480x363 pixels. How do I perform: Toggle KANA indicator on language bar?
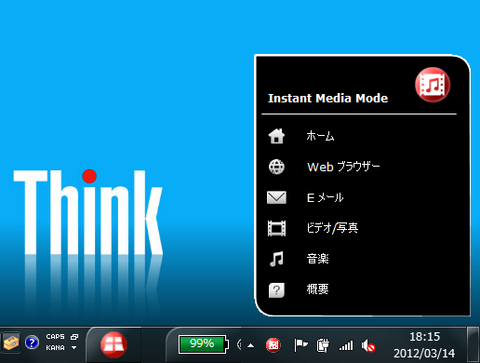pos(55,348)
